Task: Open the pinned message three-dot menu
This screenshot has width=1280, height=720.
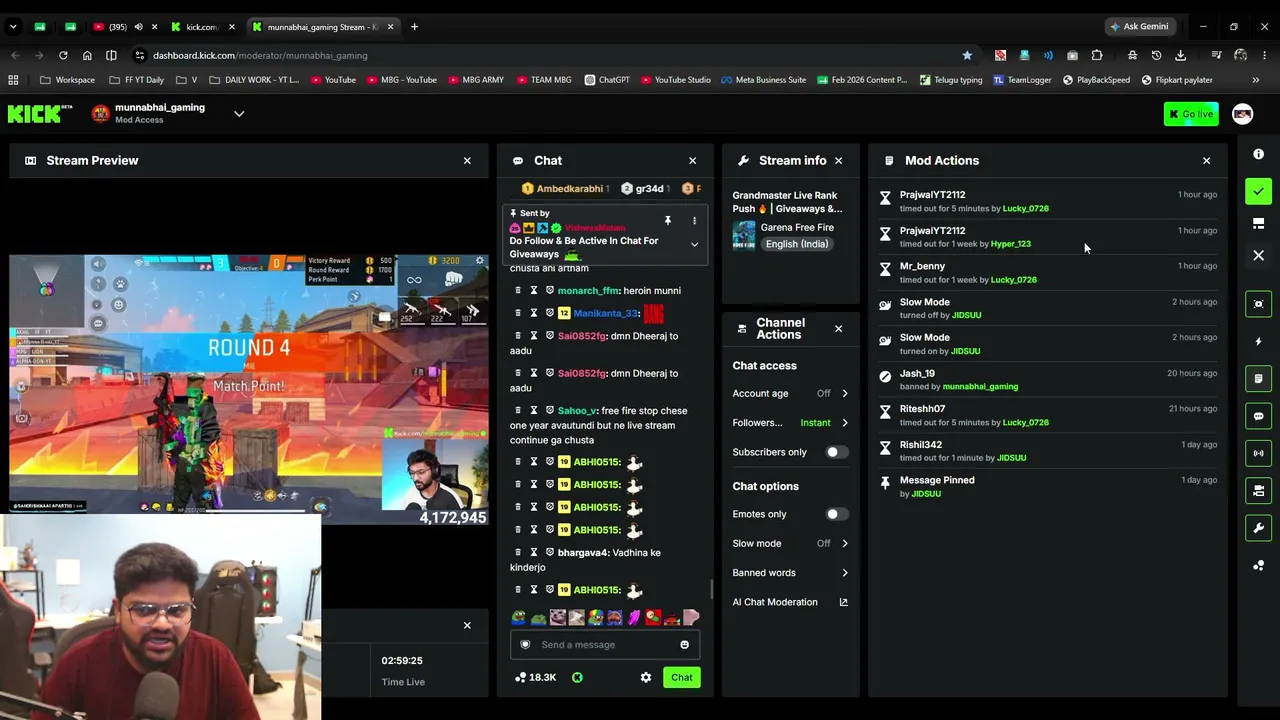Action: (x=694, y=220)
